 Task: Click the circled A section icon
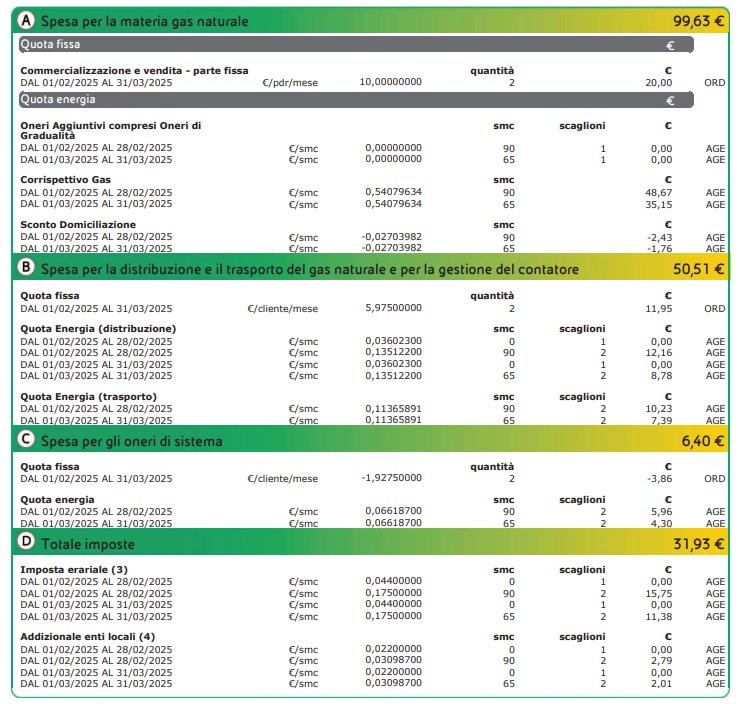tap(26, 20)
